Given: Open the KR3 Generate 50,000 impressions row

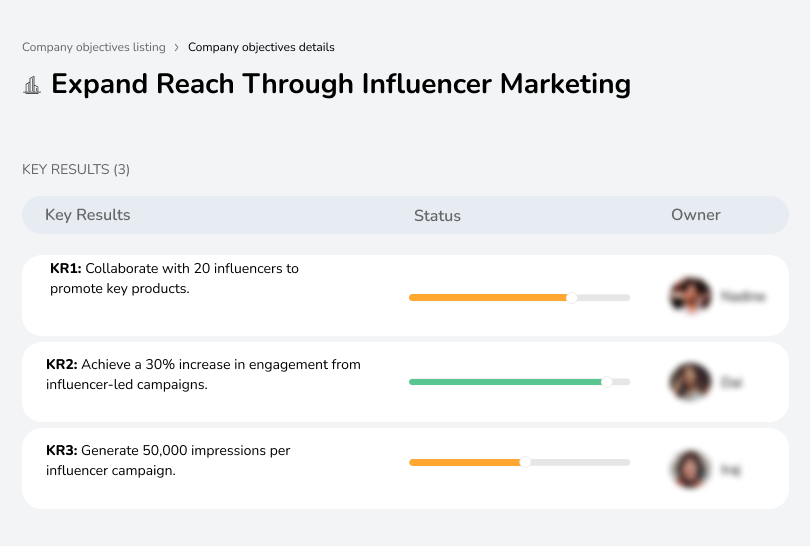Looking at the screenshot, I should click(405, 468).
